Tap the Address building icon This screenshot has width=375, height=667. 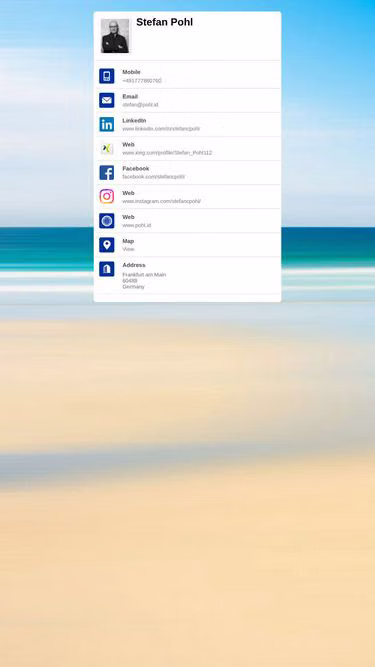coord(107,269)
